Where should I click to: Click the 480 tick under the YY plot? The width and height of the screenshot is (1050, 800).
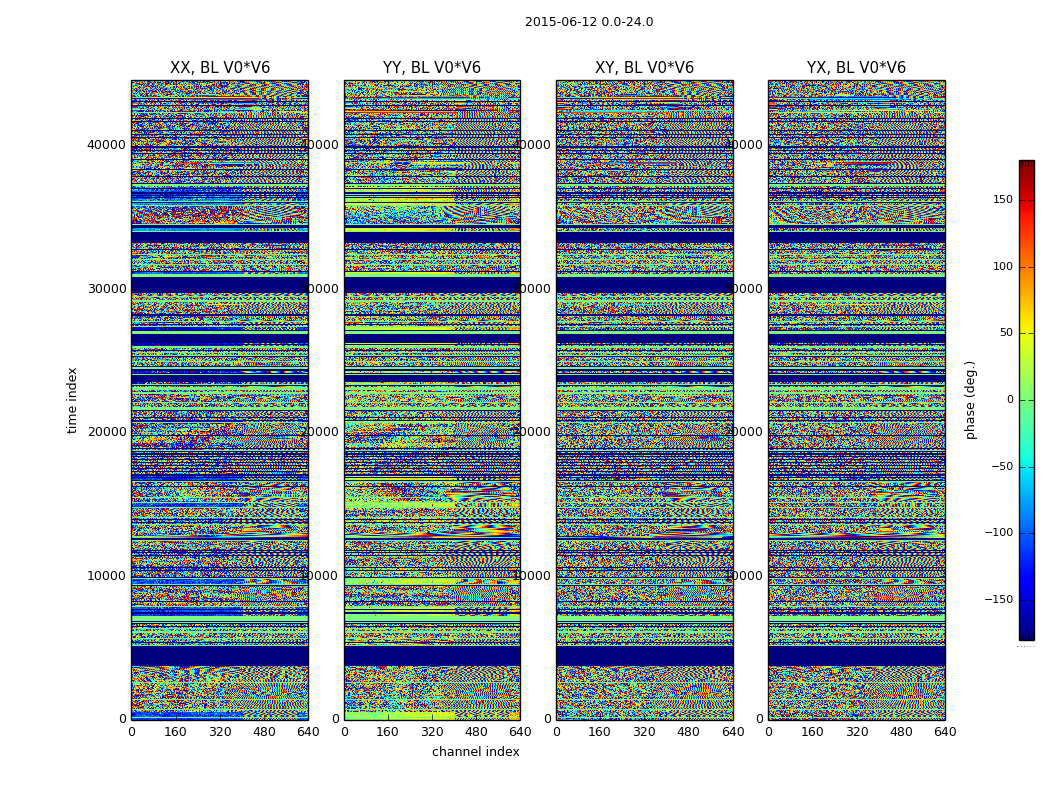(x=476, y=732)
